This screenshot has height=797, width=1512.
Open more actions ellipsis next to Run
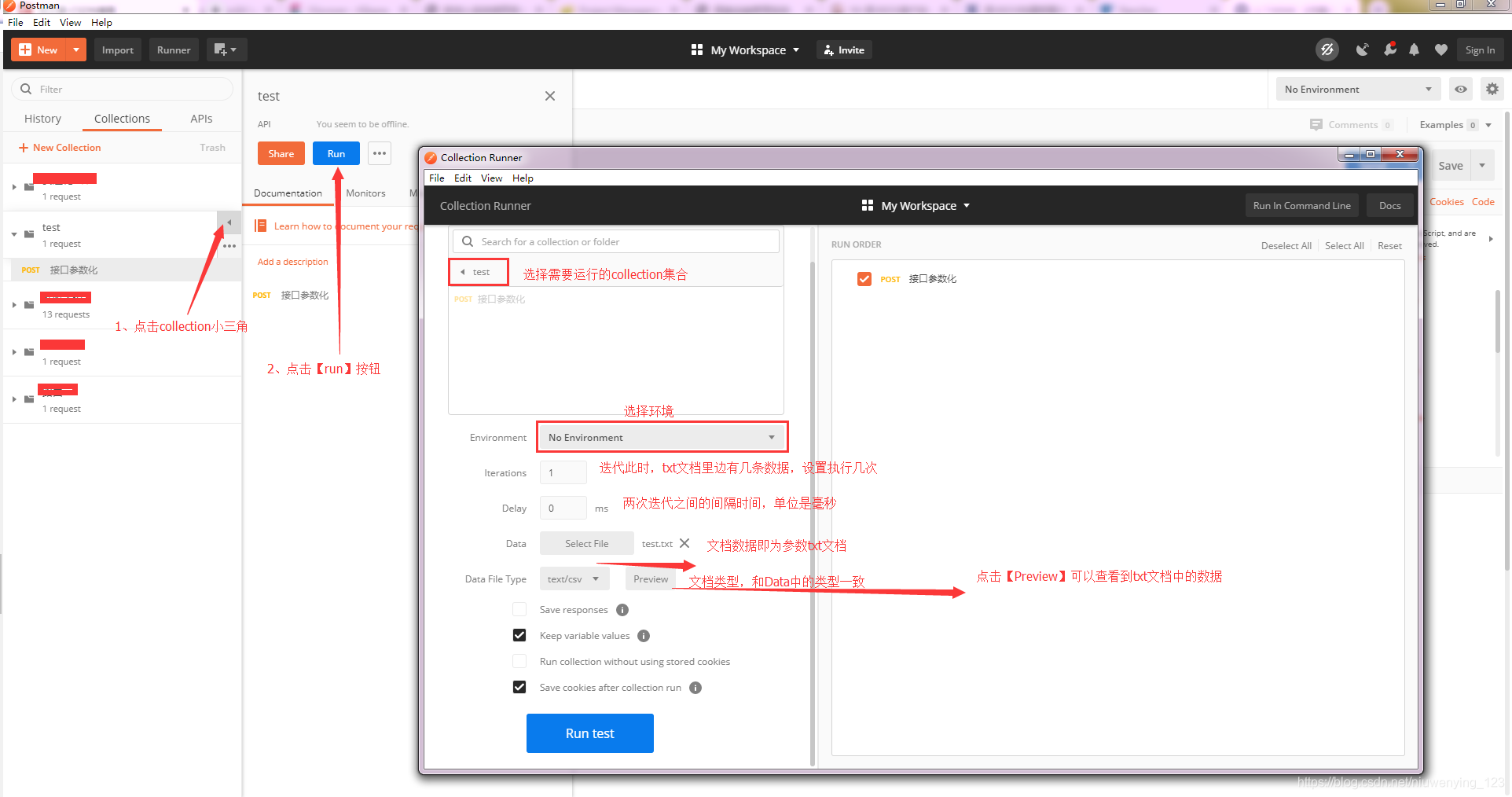(380, 153)
